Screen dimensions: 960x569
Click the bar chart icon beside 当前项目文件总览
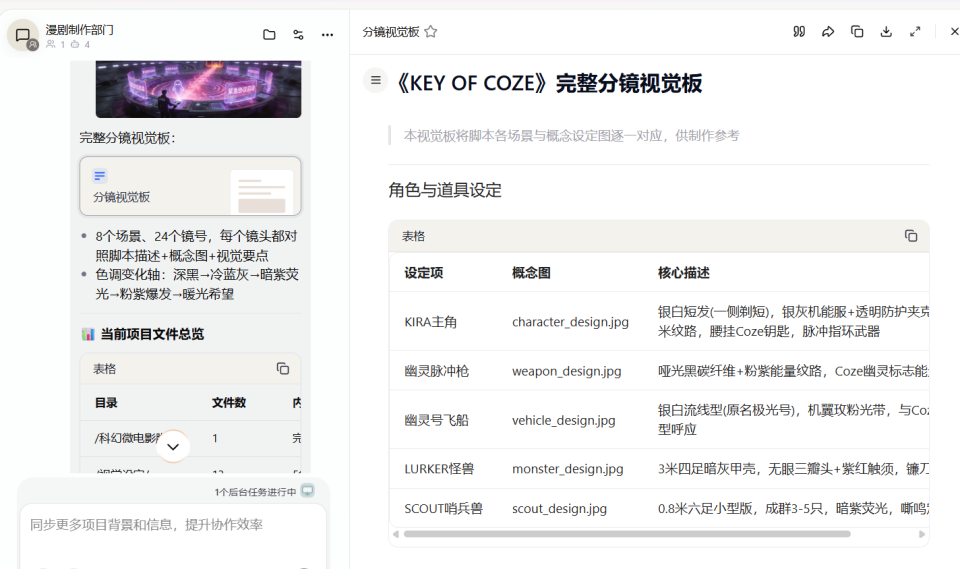pyautogui.click(x=88, y=334)
